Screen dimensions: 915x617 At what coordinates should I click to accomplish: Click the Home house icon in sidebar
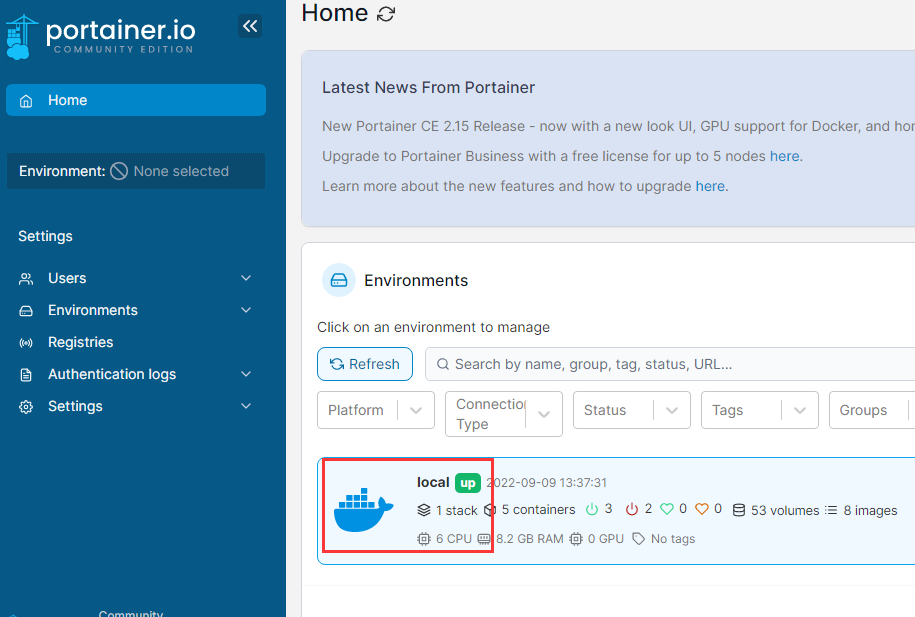[26, 101]
